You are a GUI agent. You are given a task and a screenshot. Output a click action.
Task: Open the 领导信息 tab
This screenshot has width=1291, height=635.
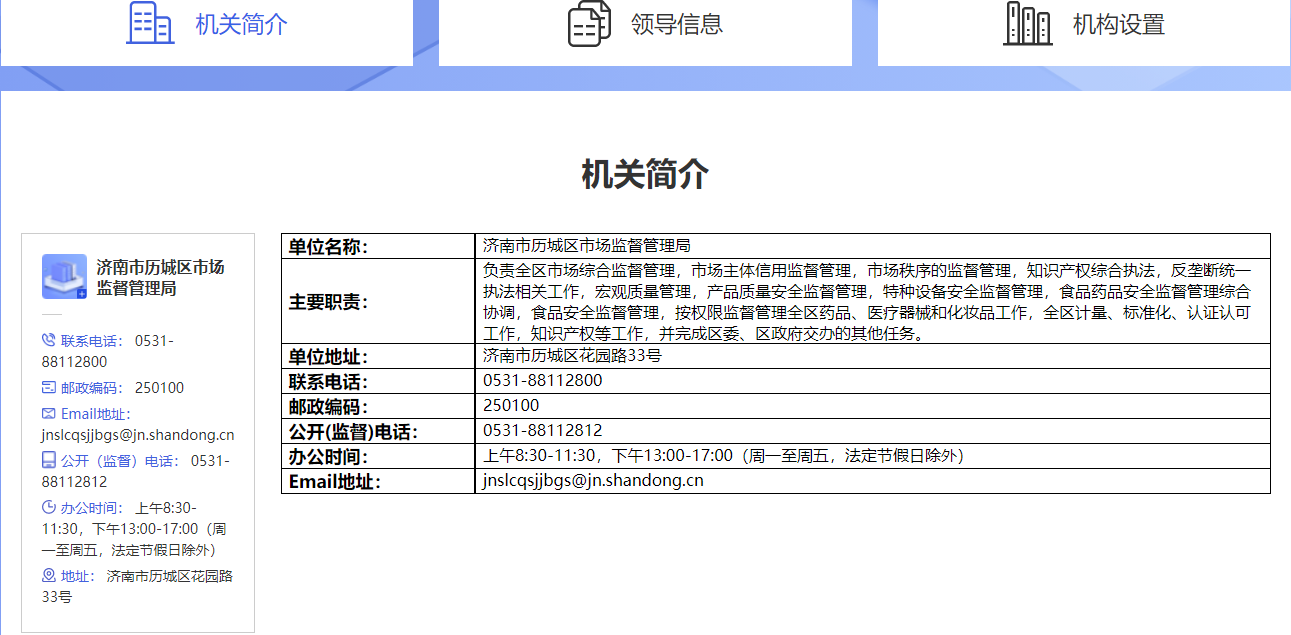click(676, 25)
